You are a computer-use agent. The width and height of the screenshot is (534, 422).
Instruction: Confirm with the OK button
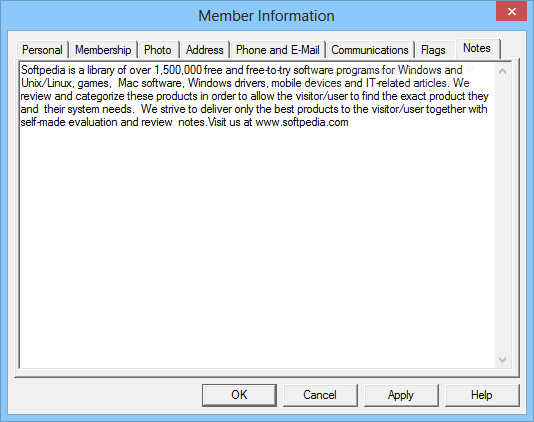pyautogui.click(x=239, y=395)
